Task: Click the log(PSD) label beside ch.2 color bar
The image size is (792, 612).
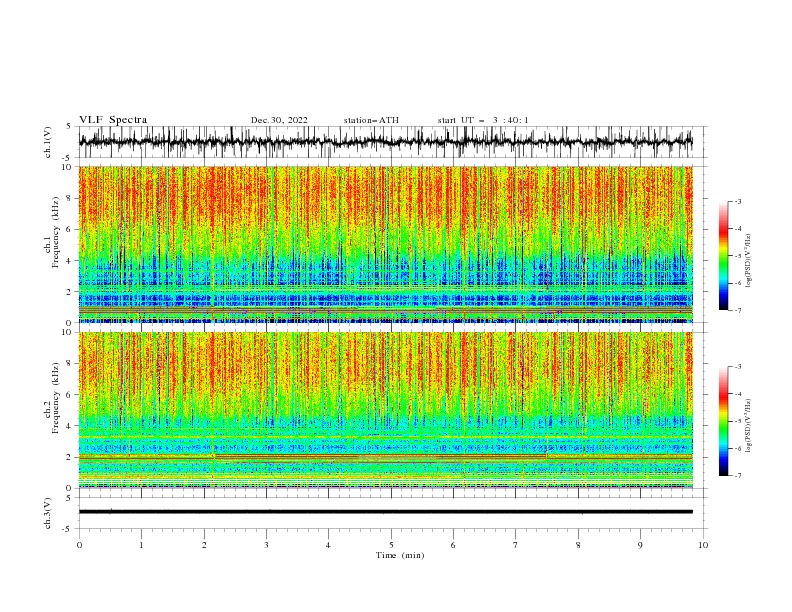Action: [x=748, y=427]
